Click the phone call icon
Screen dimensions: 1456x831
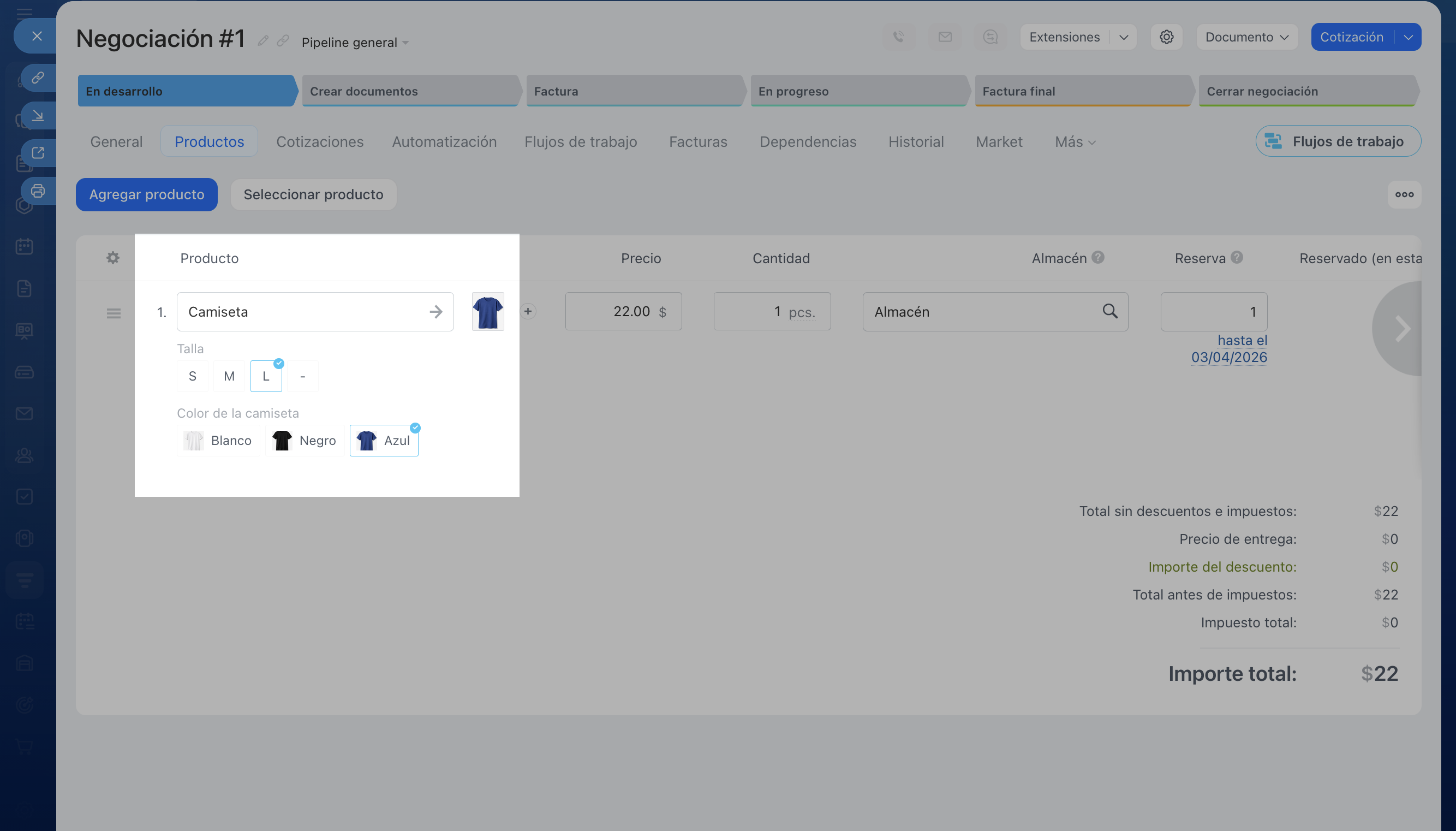pyautogui.click(x=899, y=37)
